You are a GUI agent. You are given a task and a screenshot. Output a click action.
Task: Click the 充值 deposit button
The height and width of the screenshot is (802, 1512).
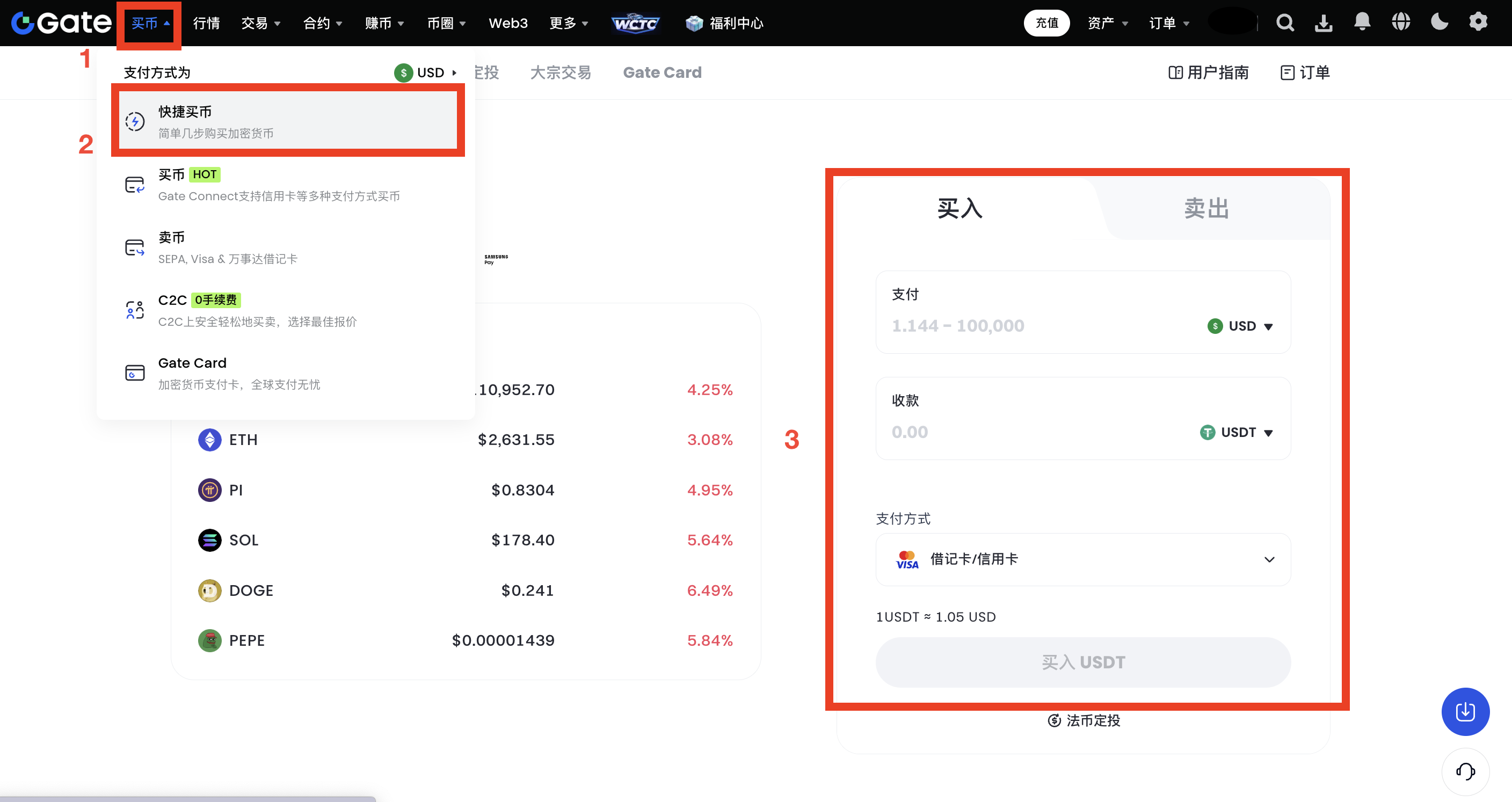(x=1046, y=23)
